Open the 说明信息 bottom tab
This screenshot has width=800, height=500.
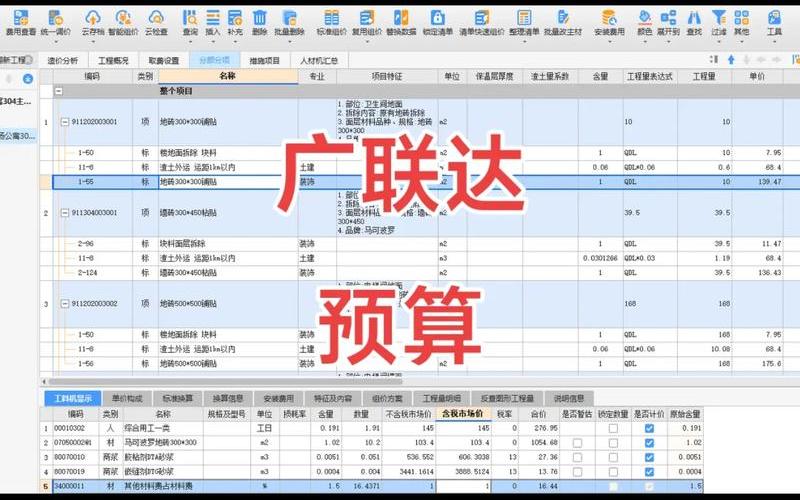pyautogui.click(x=569, y=398)
